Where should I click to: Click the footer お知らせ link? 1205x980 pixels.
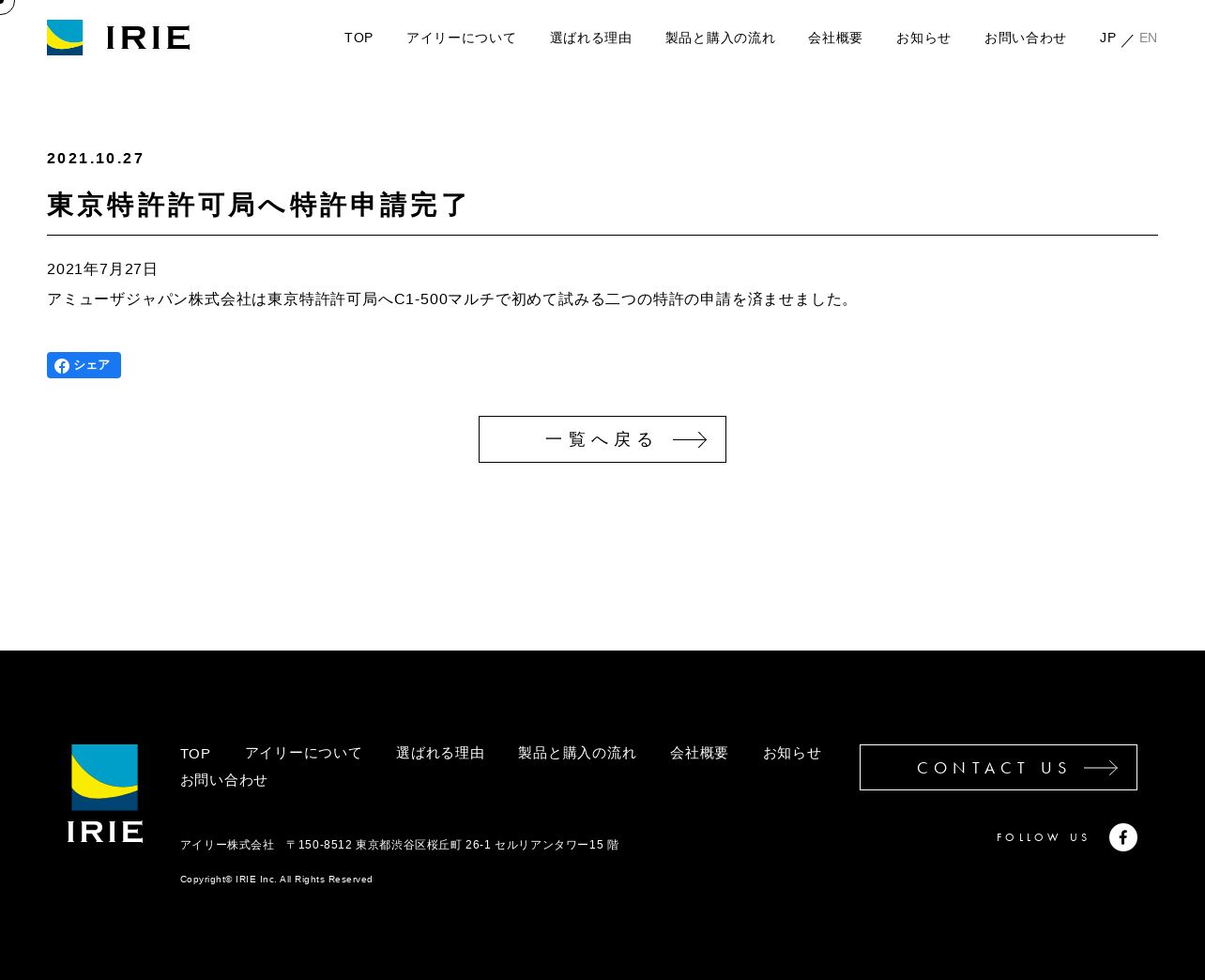coord(792,753)
